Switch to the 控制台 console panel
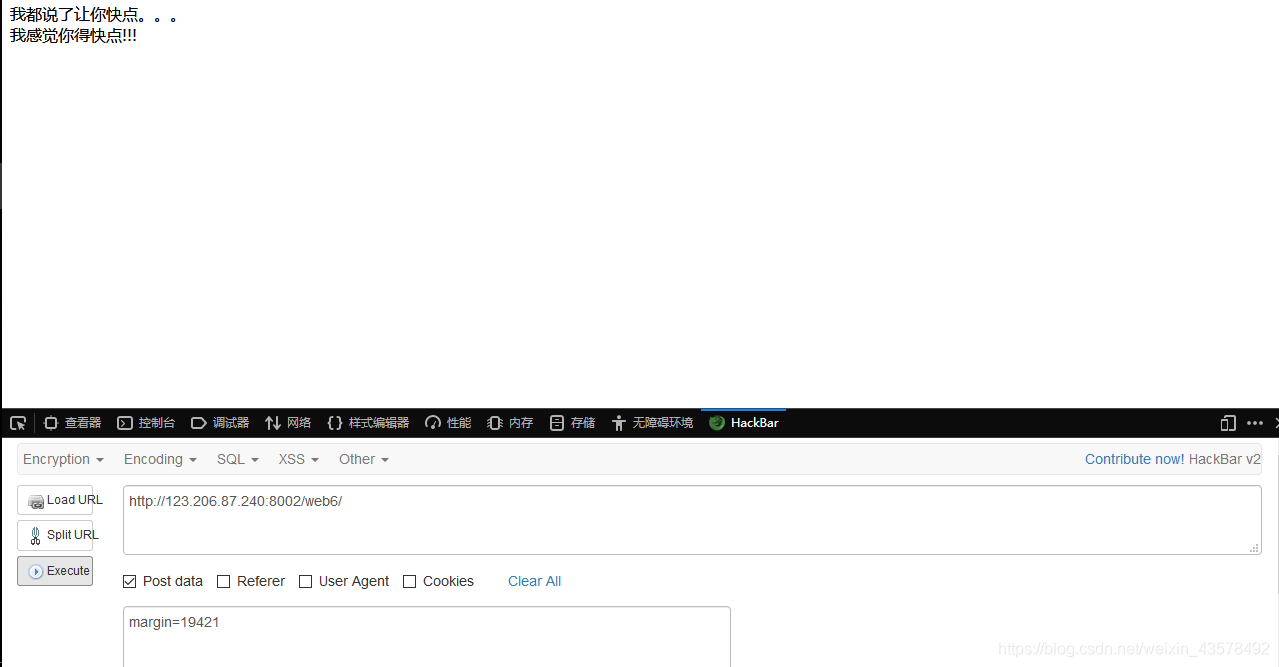The image size is (1279, 667). pyautogui.click(x=146, y=422)
